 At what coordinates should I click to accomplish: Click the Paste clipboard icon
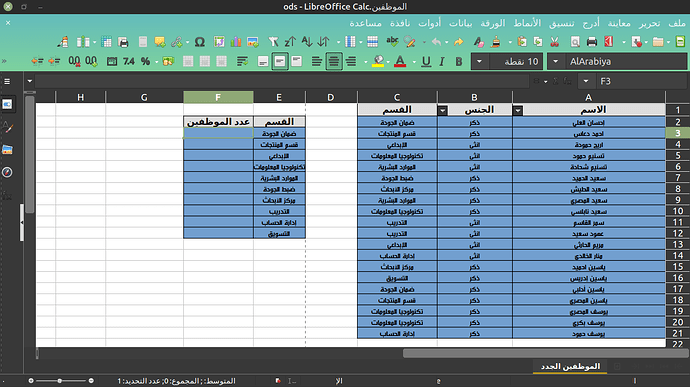coord(522,42)
